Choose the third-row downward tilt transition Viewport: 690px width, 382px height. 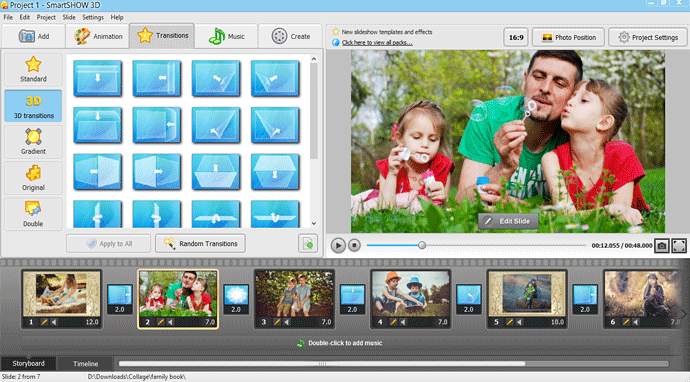pos(275,172)
